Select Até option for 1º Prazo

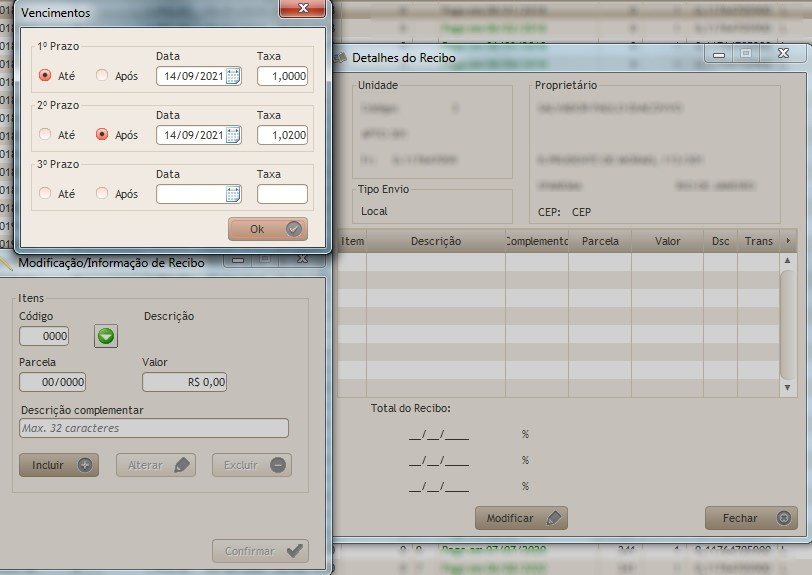(x=45, y=76)
